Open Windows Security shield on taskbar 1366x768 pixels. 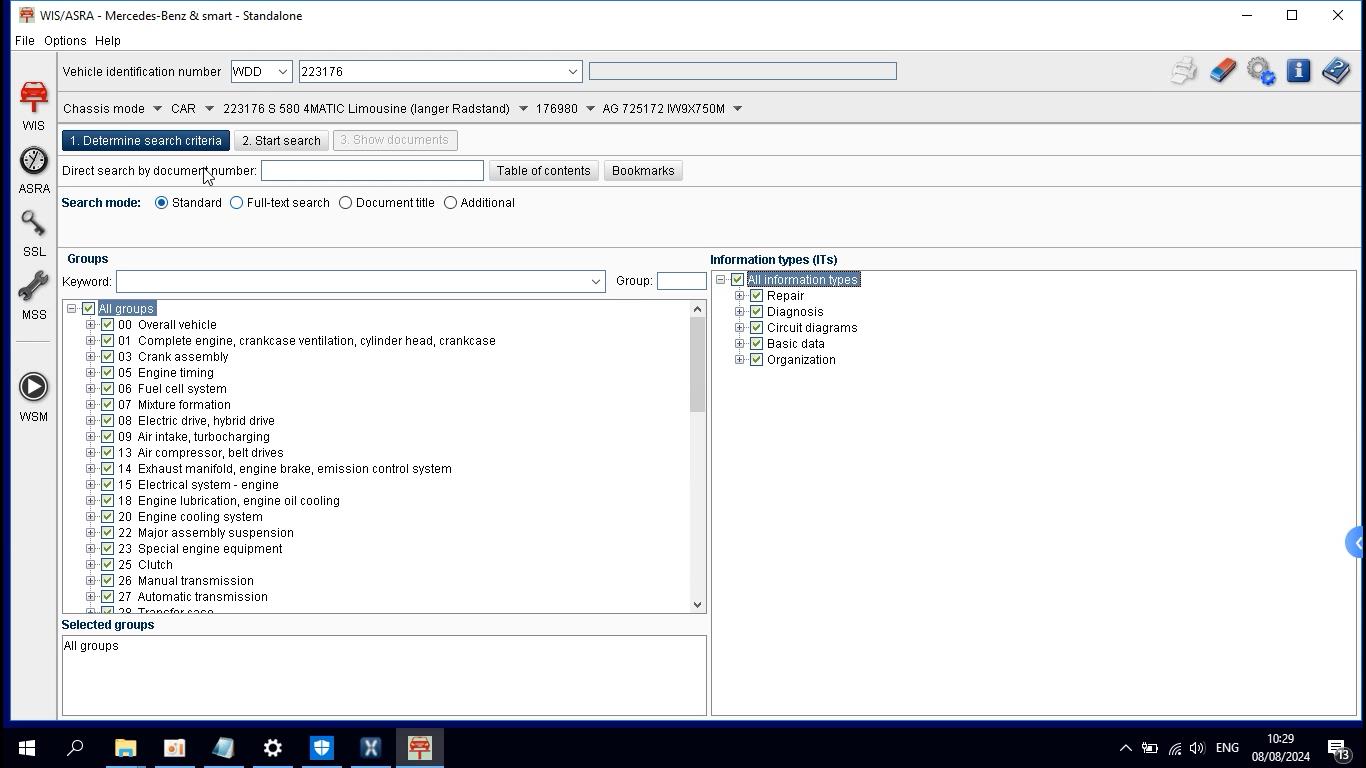tap(321, 748)
